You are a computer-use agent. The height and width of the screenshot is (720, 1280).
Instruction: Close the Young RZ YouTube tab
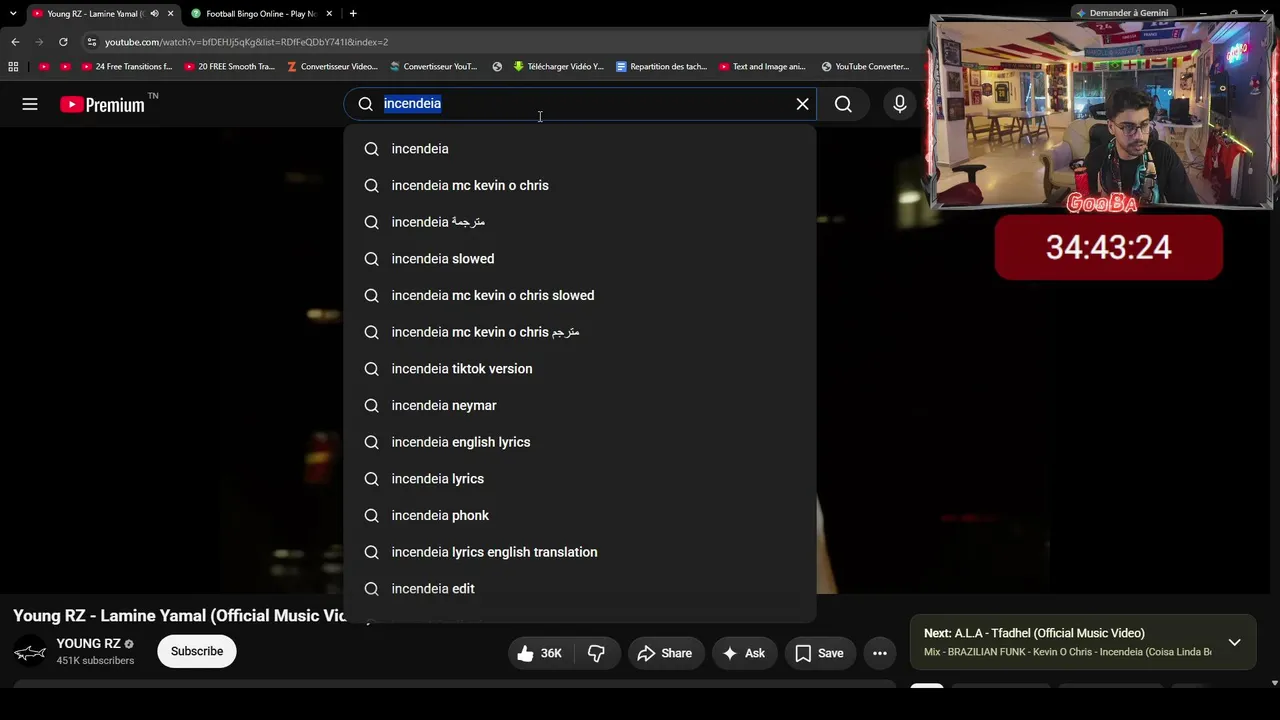171,14
